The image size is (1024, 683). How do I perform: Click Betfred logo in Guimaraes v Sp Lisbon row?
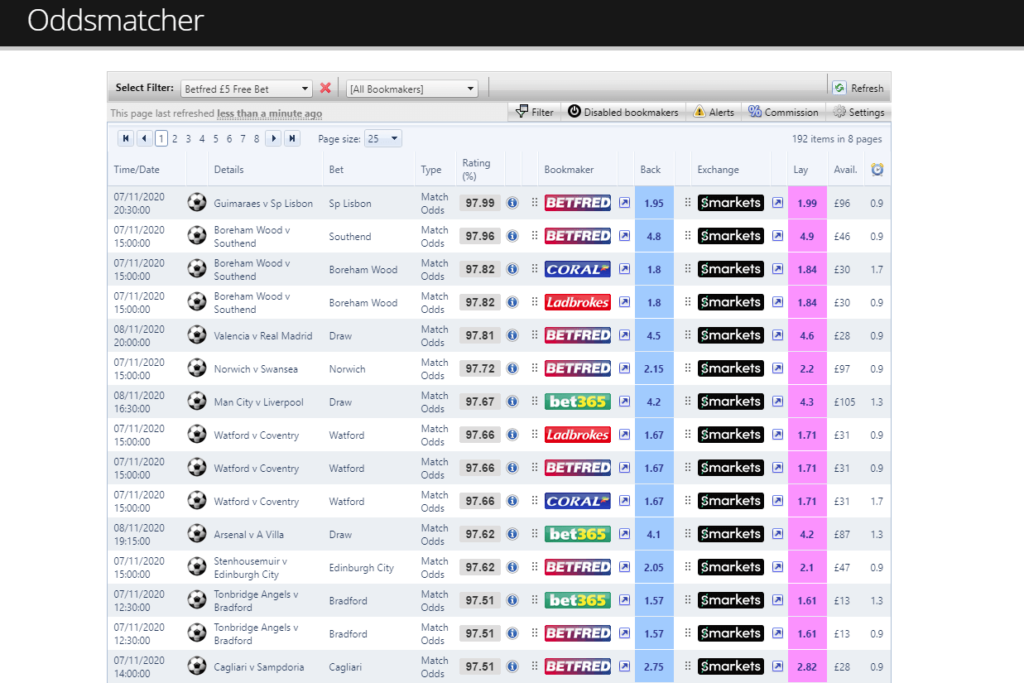(577, 203)
